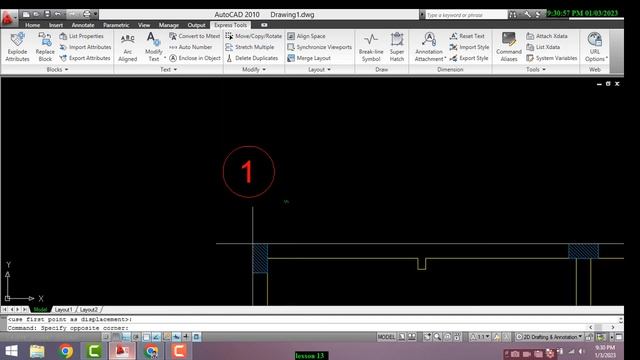Open the Annotate ribbon tab
Image resolution: width=640 pixels, height=360 pixels.
point(83,25)
